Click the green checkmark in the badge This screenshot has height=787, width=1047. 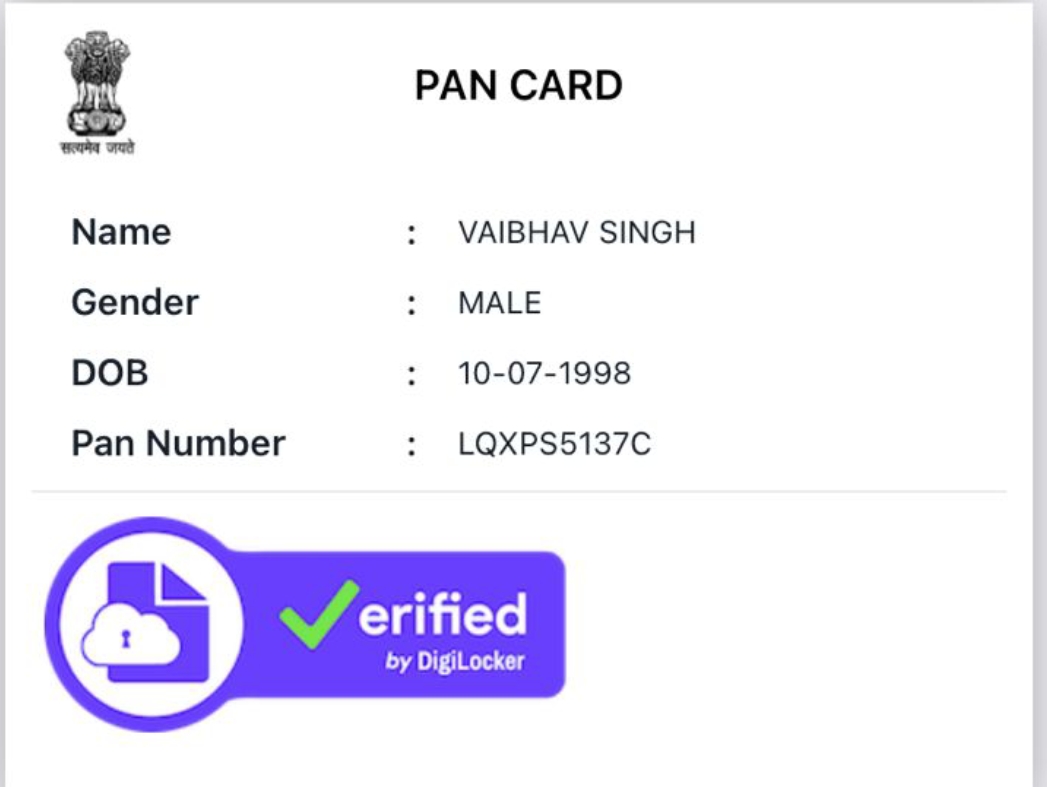tap(318, 613)
